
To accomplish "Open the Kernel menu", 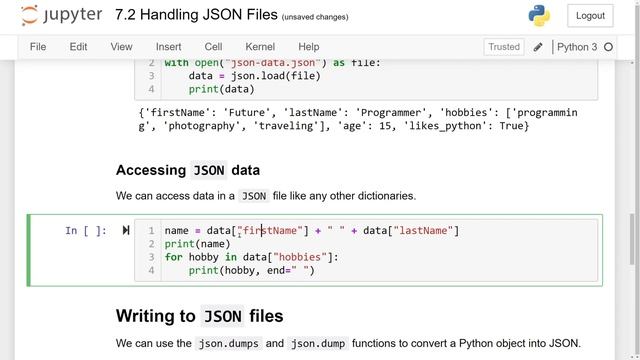I will click(x=260, y=47).
